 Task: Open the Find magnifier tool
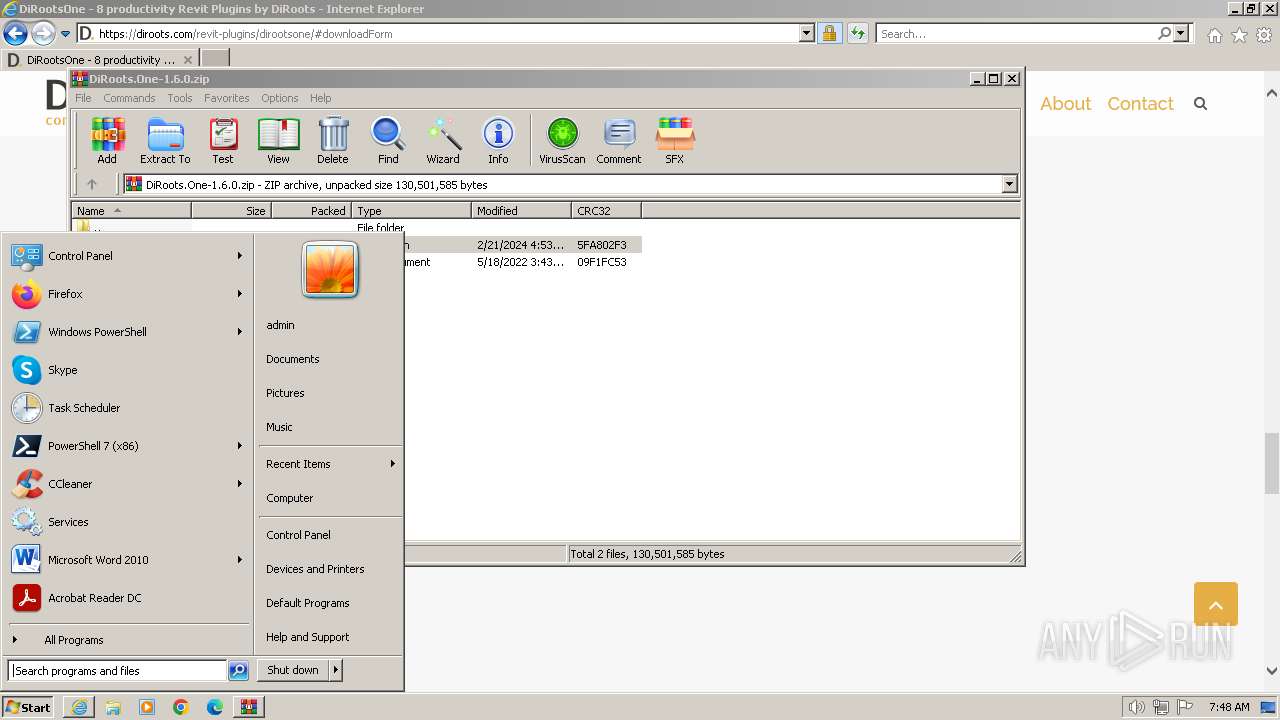coord(388,140)
